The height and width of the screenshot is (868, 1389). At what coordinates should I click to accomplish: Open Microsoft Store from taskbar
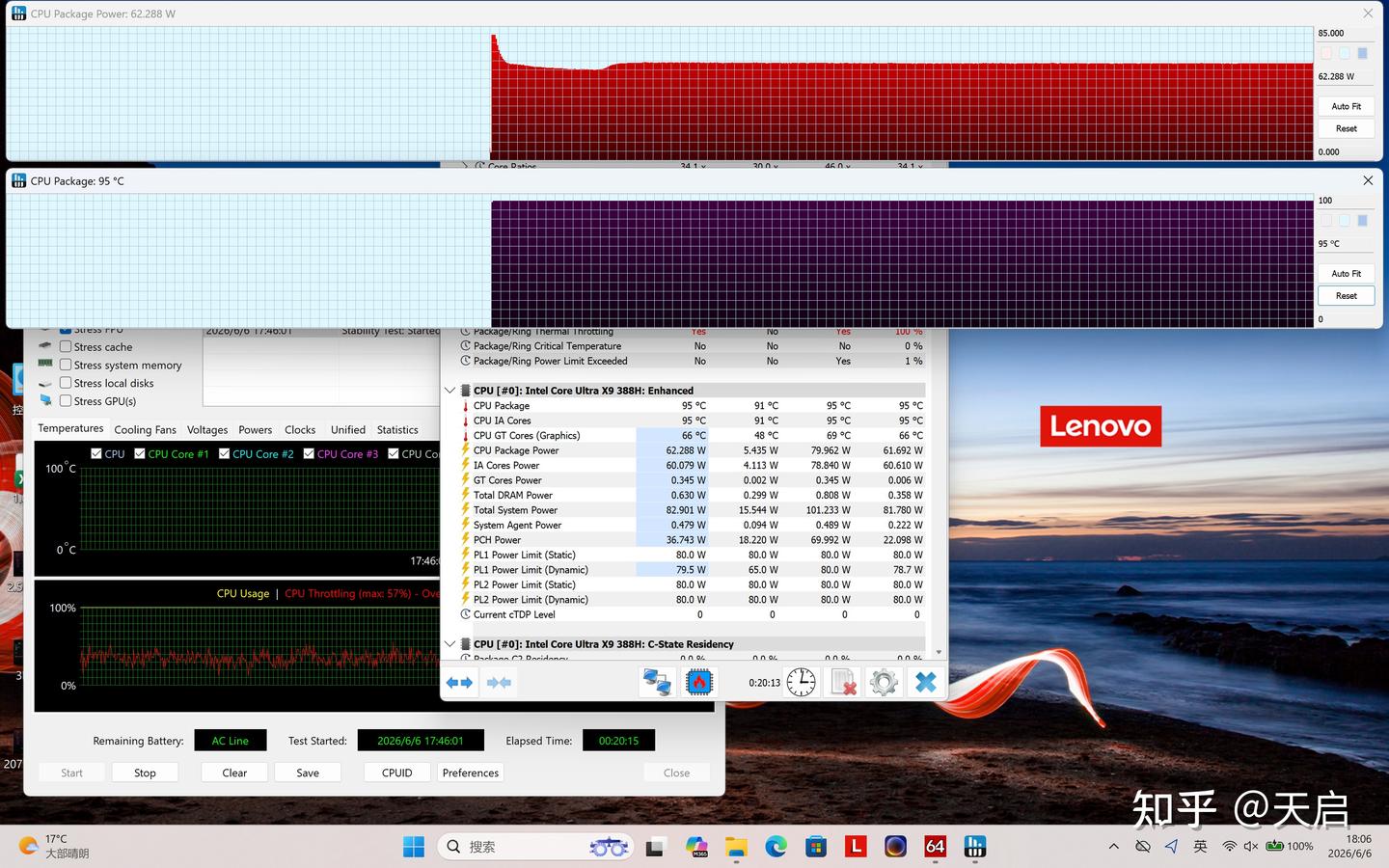coord(816,847)
